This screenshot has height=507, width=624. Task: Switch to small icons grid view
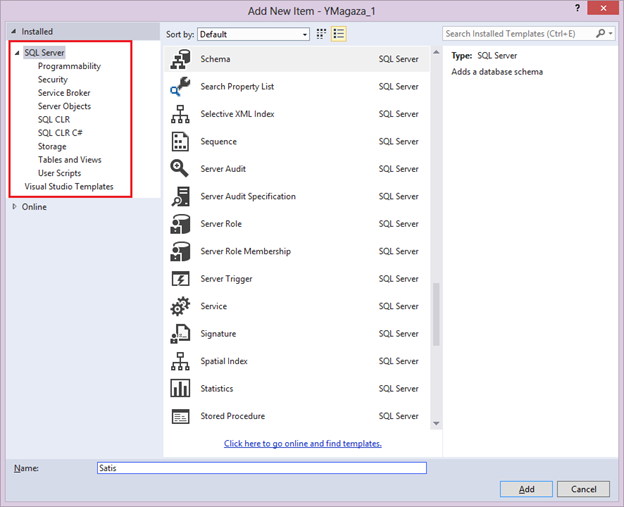click(321, 34)
